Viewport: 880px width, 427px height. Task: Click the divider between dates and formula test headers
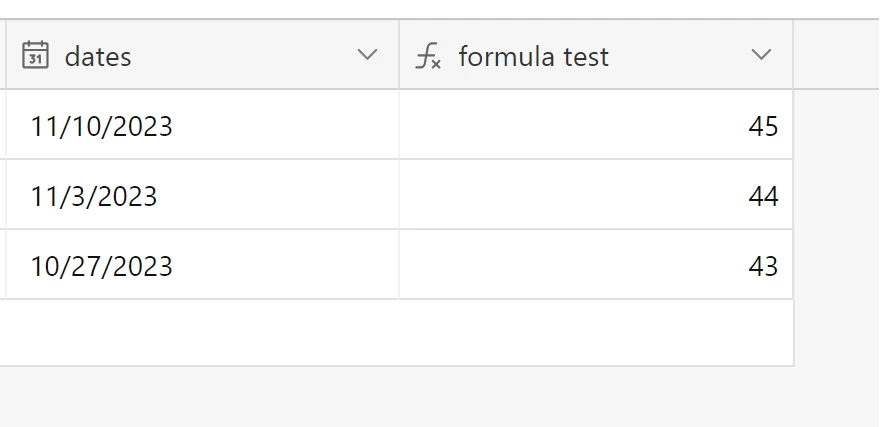tap(399, 54)
